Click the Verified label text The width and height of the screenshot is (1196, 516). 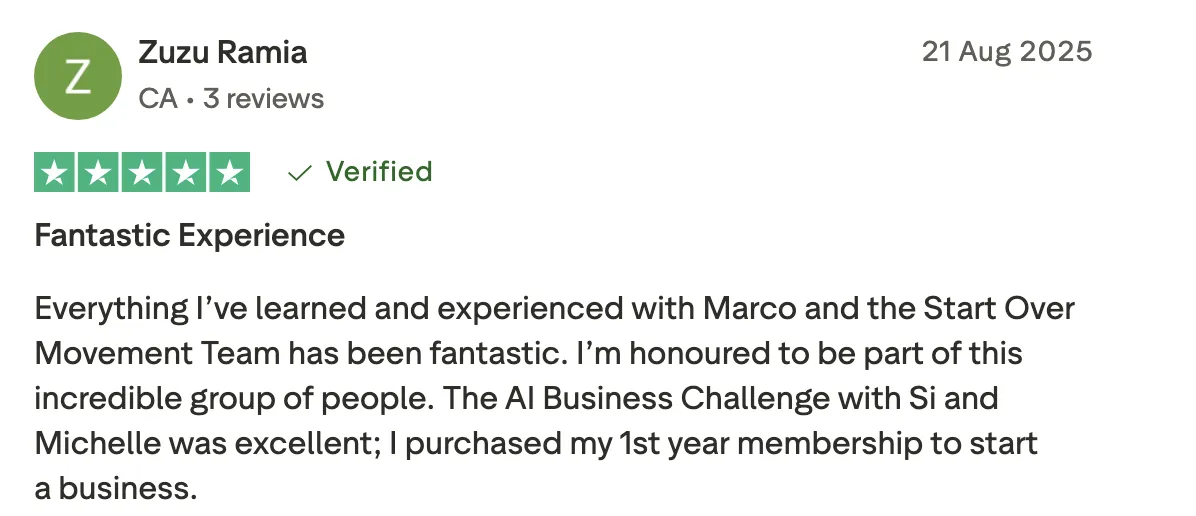379,172
